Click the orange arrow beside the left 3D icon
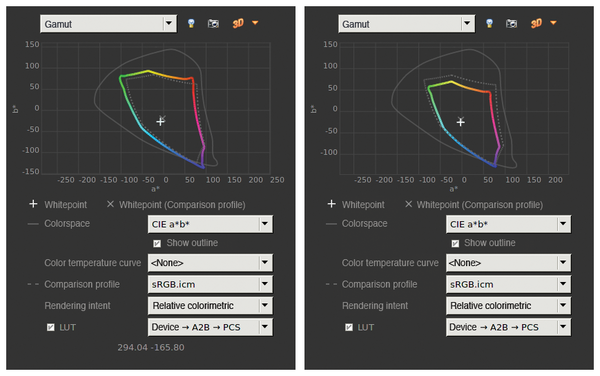This screenshot has height=376, width=600. (x=255, y=23)
